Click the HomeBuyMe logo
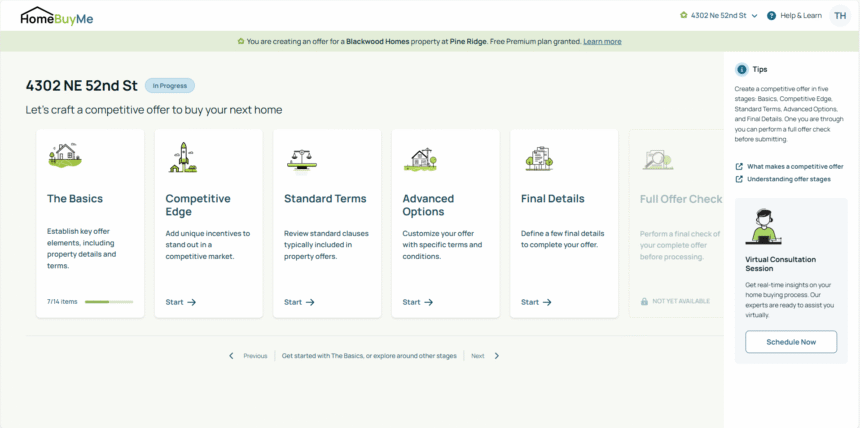Image resolution: width=860 pixels, height=428 pixels. (x=57, y=16)
